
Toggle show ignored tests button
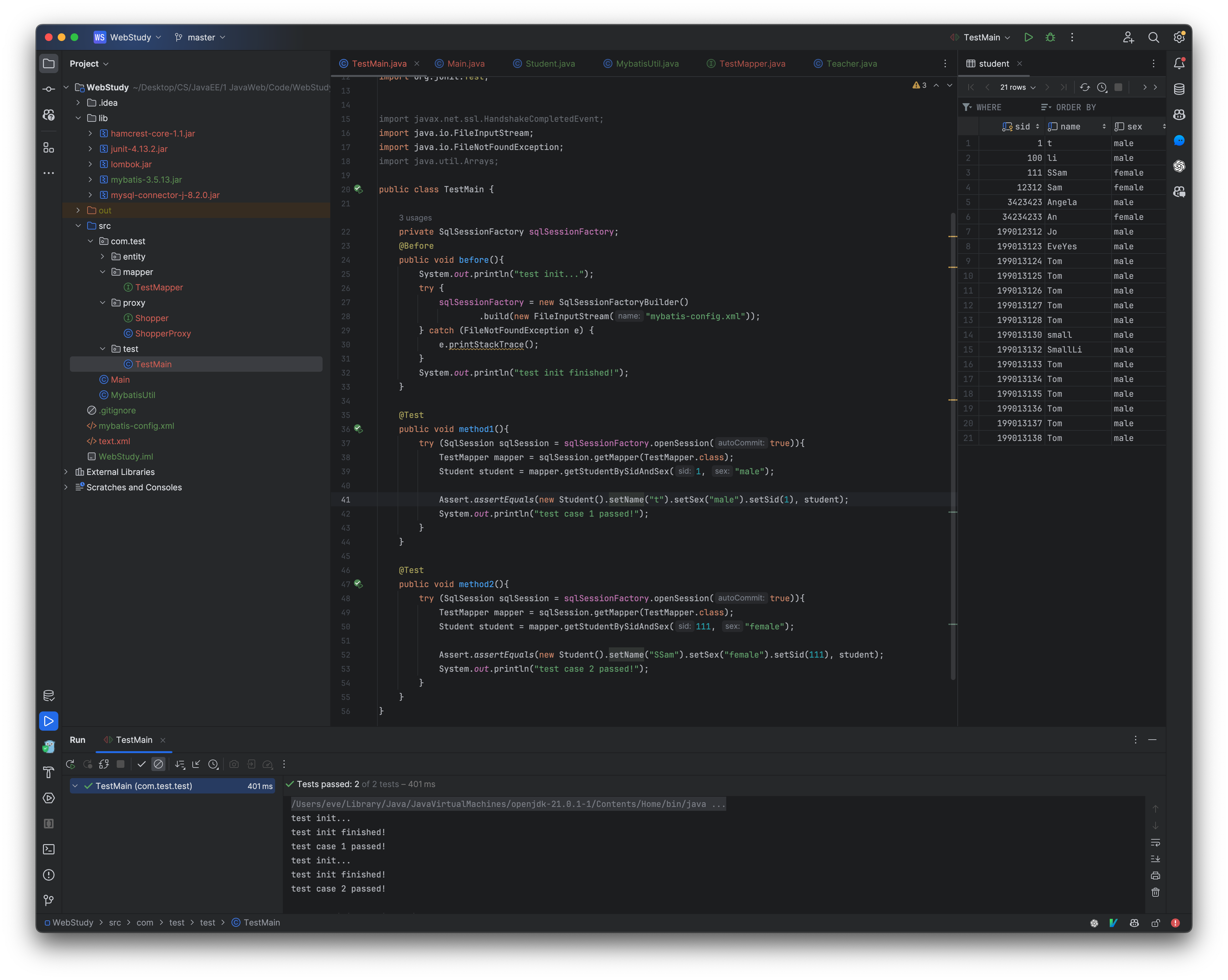158,764
